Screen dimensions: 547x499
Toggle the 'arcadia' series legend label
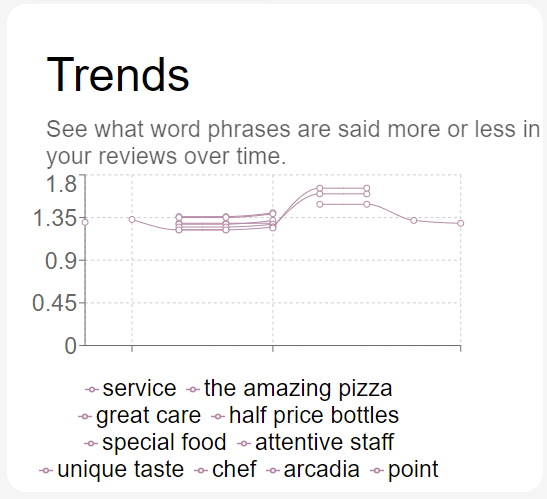321,469
